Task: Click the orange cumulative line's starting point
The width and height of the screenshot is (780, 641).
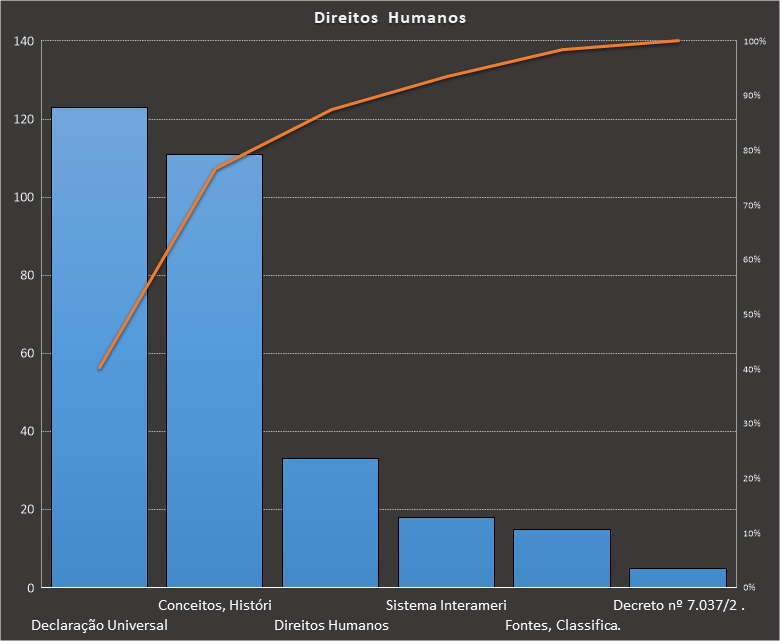Action: 100,368
